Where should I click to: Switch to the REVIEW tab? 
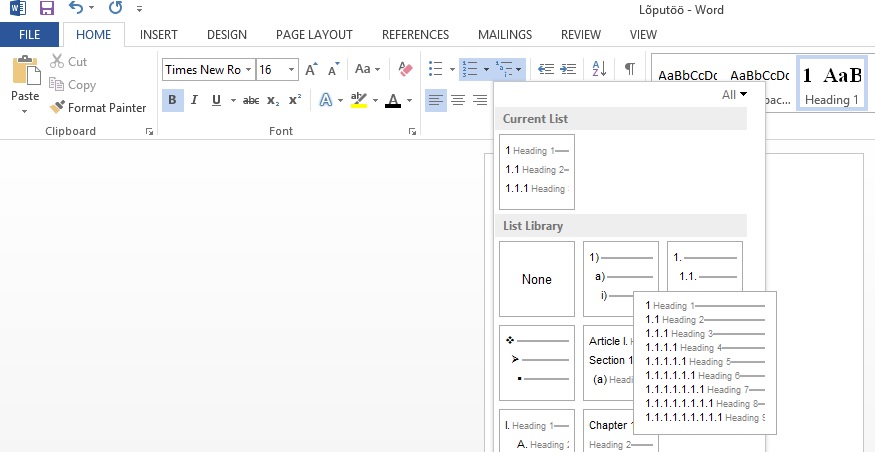581,35
